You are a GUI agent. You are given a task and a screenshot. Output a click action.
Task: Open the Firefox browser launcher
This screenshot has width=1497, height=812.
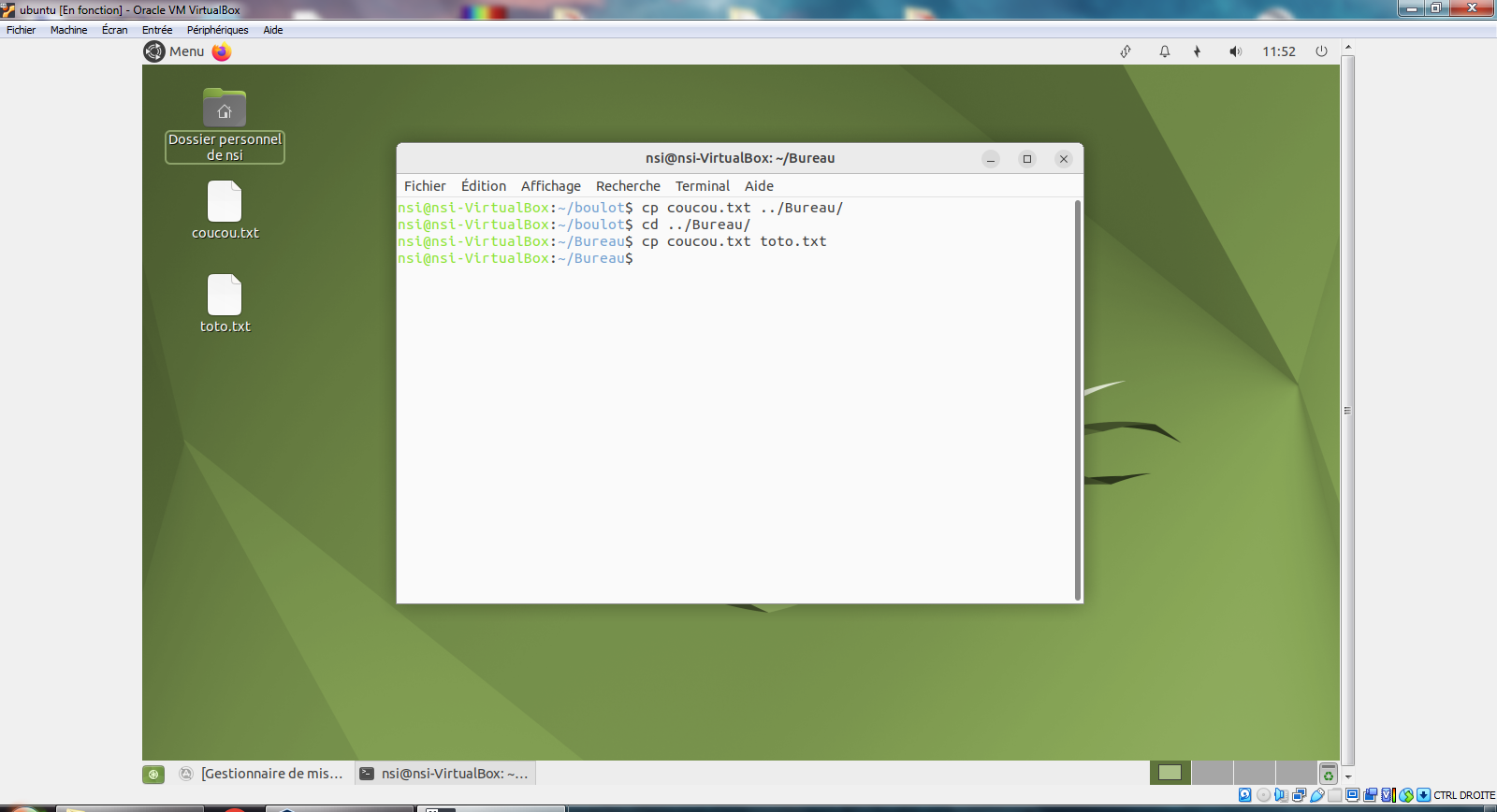tap(222, 52)
